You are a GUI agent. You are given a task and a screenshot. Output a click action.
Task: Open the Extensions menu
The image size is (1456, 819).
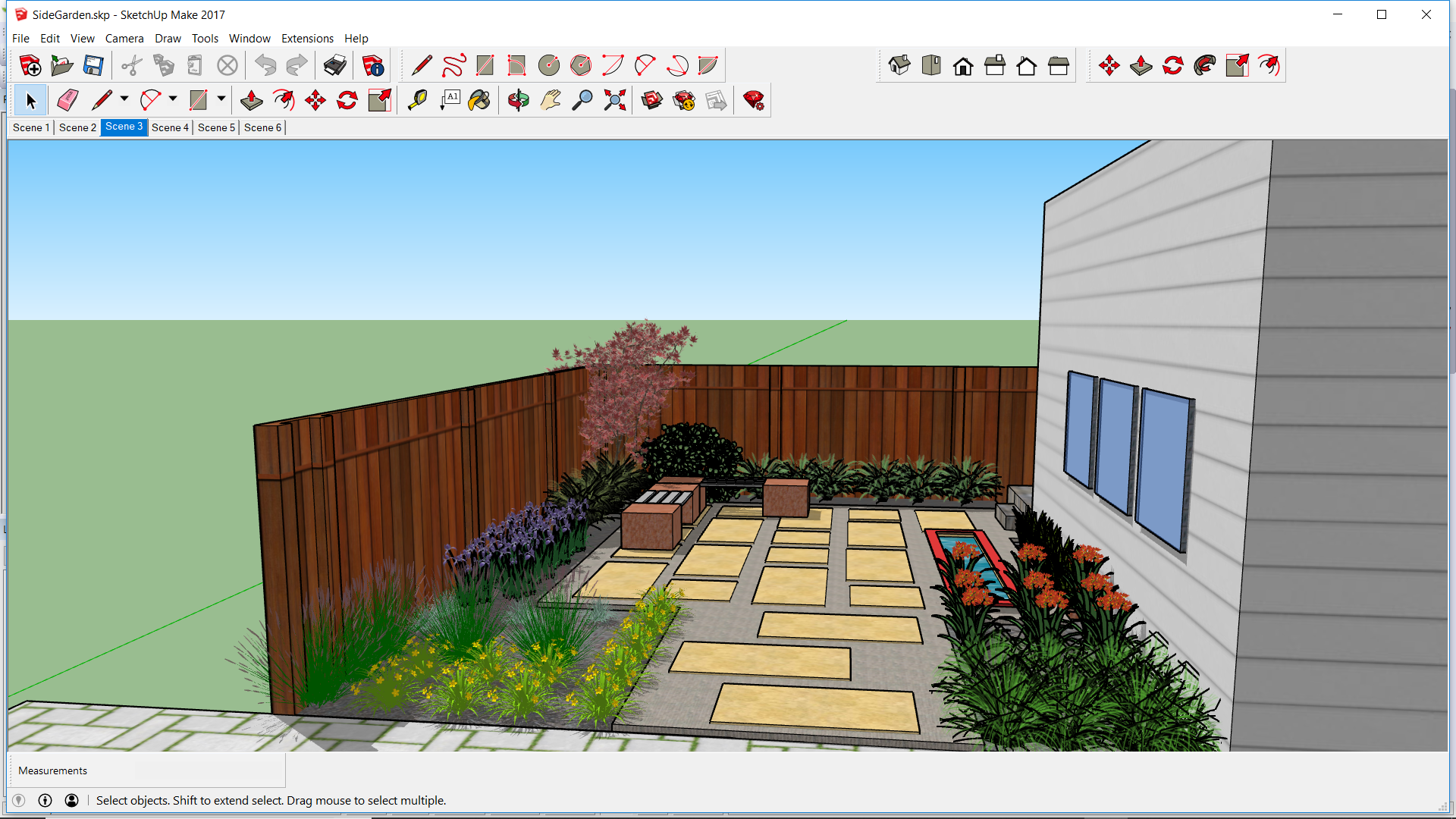[307, 39]
